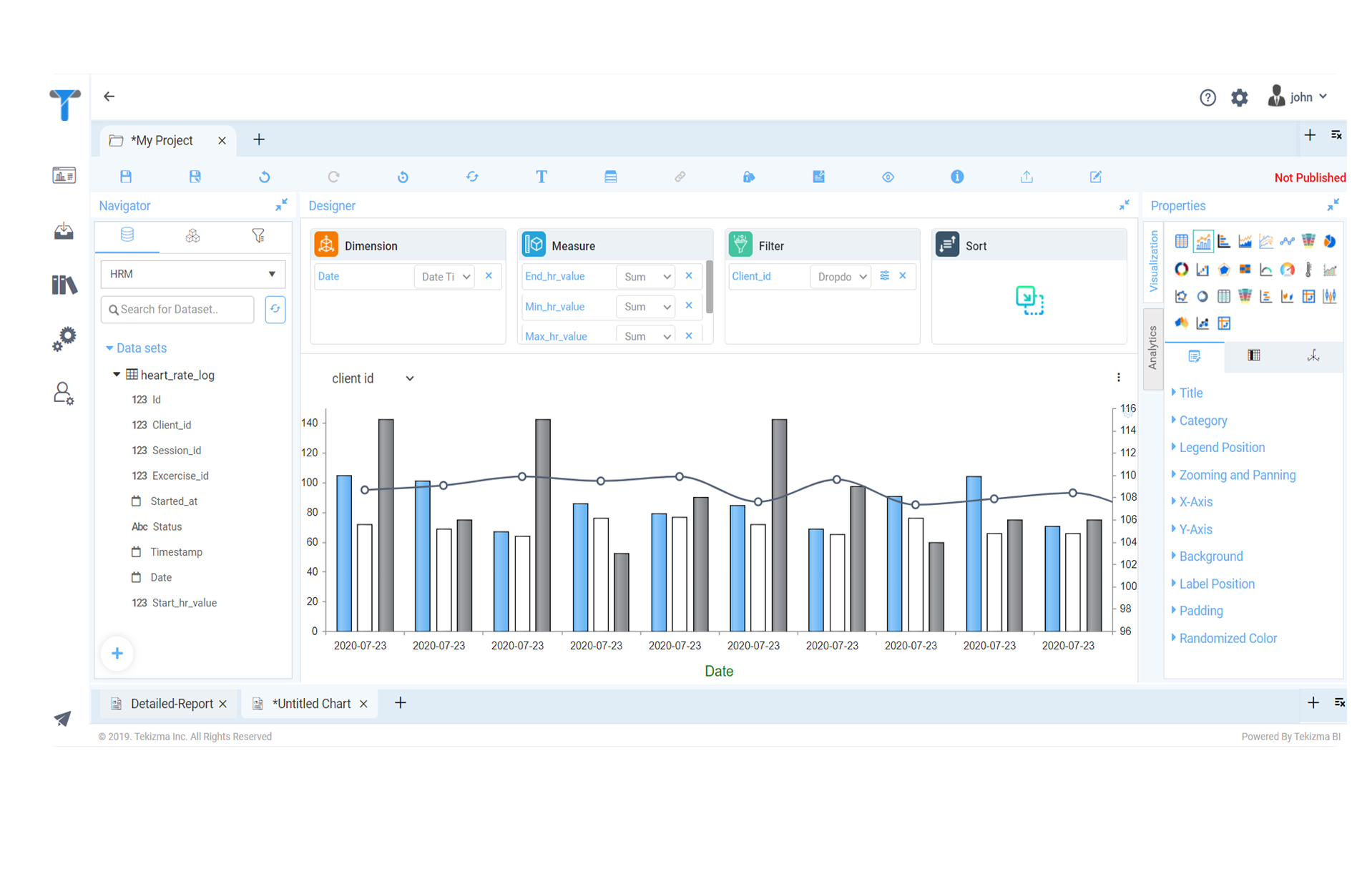Expand the Randomized Color section
1372x894 pixels.
(x=1228, y=639)
